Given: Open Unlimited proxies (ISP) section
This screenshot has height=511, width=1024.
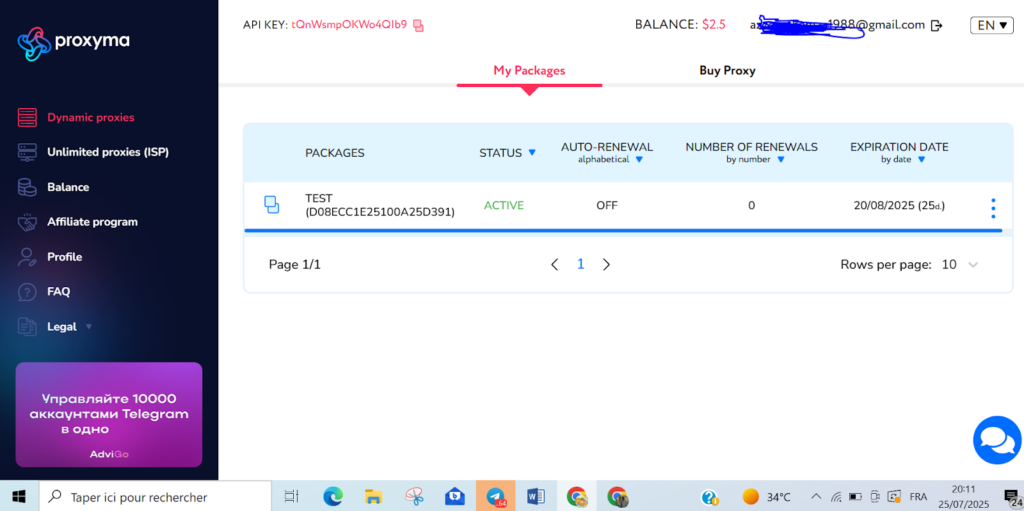Looking at the screenshot, I should (x=107, y=152).
